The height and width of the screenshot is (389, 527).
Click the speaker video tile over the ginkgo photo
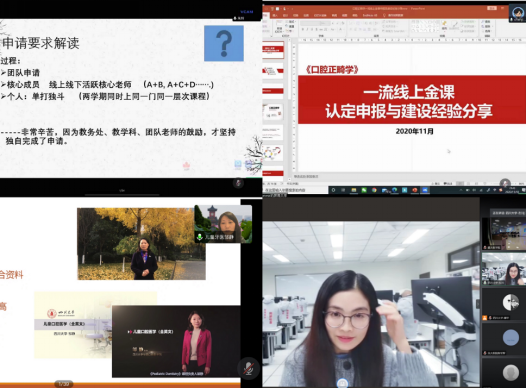(223, 224)
